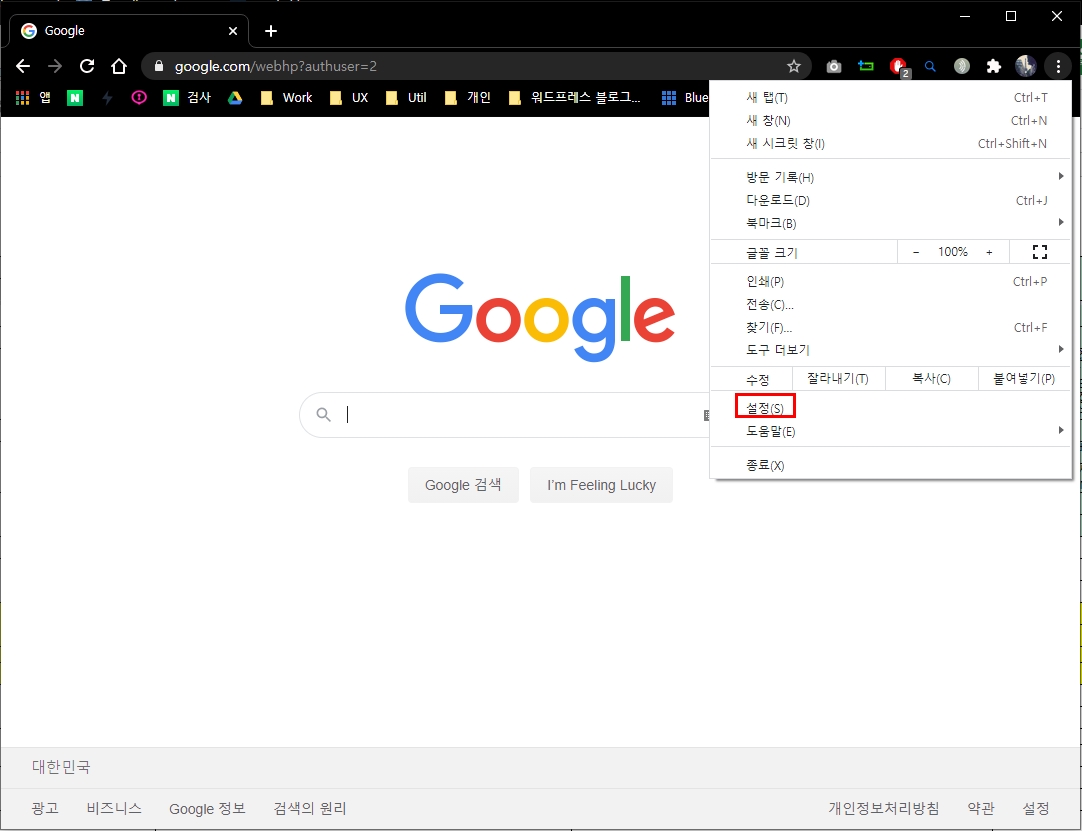This screenshot has width=1082, height=831.
Task: Open the lightning bolt bookmark
Action: point(107,98)
